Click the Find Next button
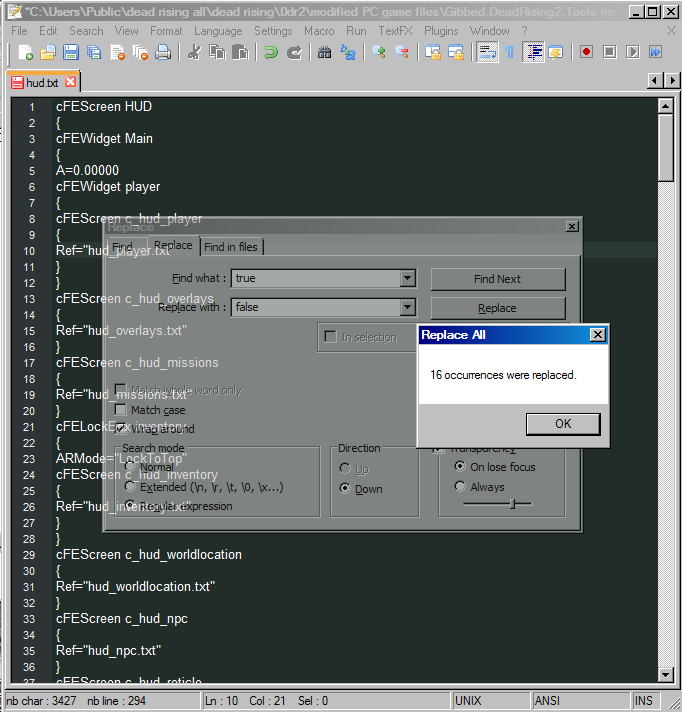The image size is (682, 712). click(x=498, y=279)
